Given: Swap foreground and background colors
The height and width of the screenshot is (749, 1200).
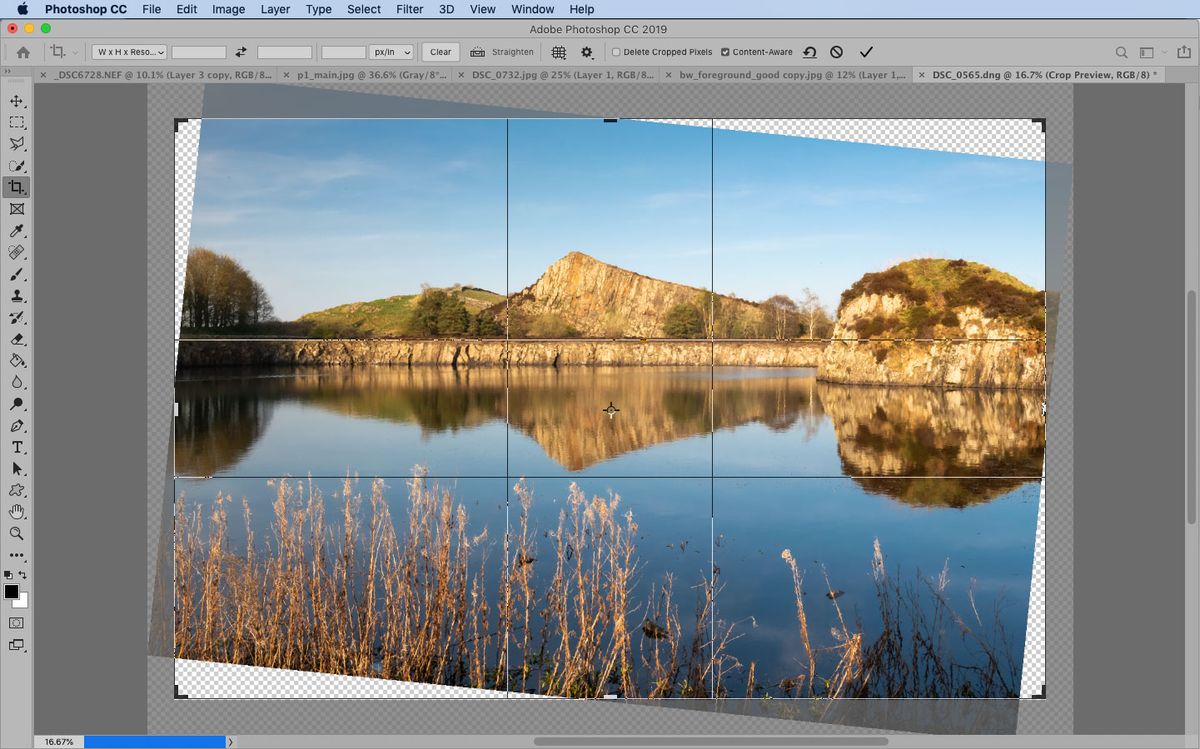Looking at the screenshot, I should click(x=23, y=575).
